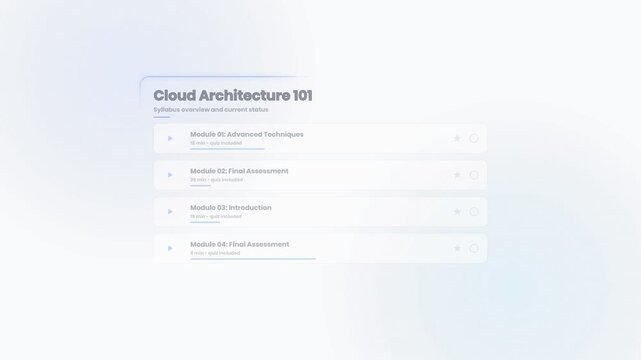The width and height of the screenshot is (641, 360).
Task: Click the 'quiz included' text of Module 03
Action: (226, 217)
